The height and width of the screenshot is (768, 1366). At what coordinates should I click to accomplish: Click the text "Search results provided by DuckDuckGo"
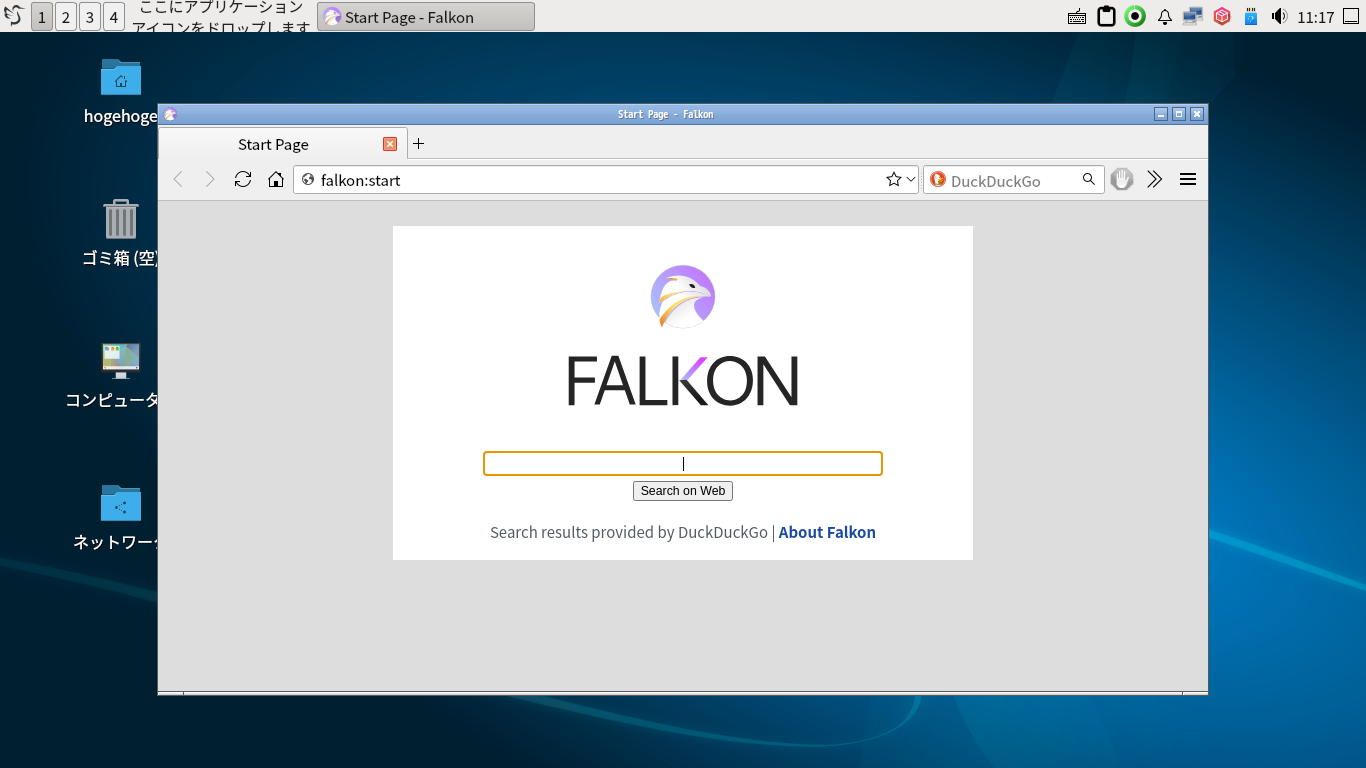point(629,532)
